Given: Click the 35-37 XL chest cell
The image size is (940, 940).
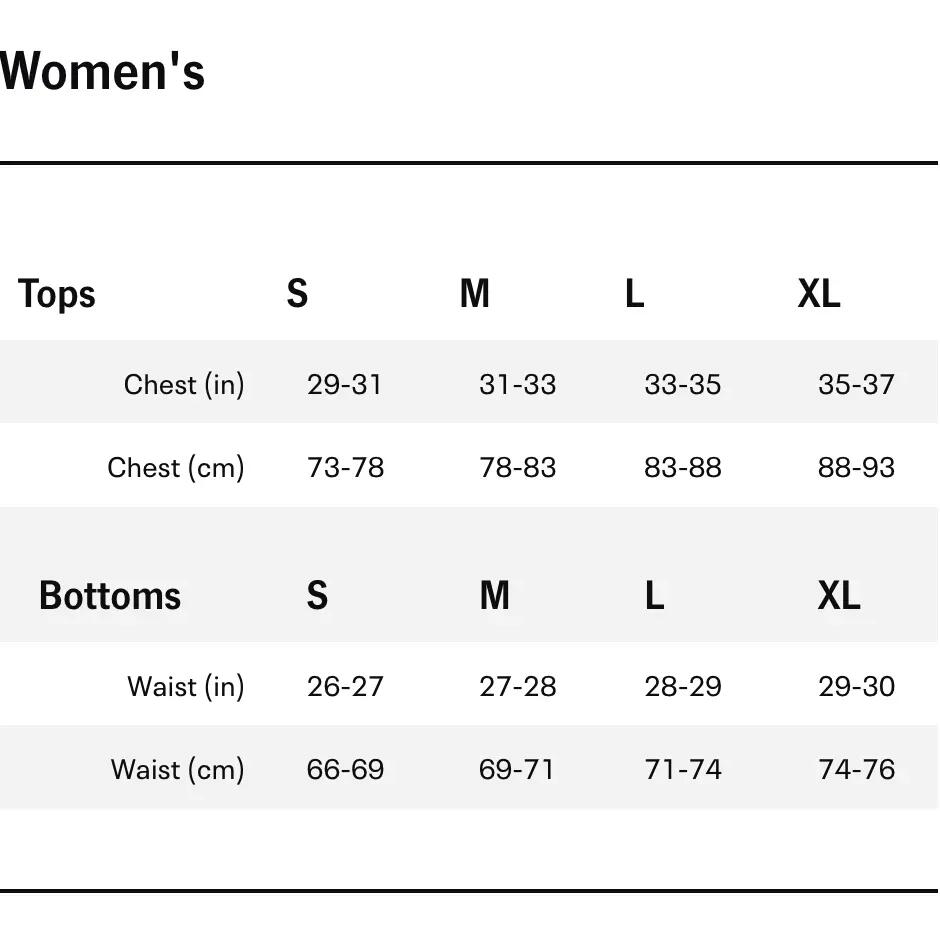Looking at the screenshot, I should (x=856, y=384).
